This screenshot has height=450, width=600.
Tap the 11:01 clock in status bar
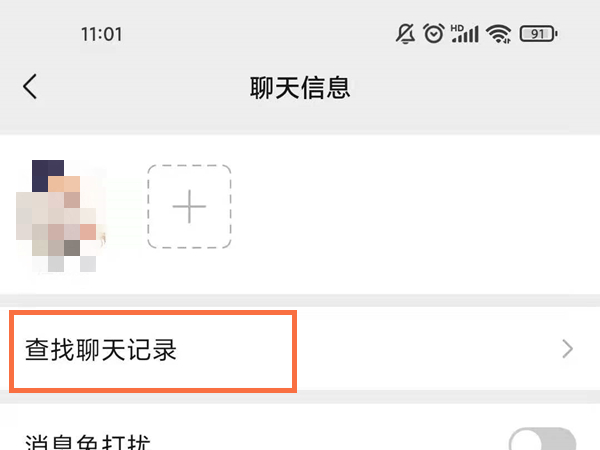pos(101,34)
